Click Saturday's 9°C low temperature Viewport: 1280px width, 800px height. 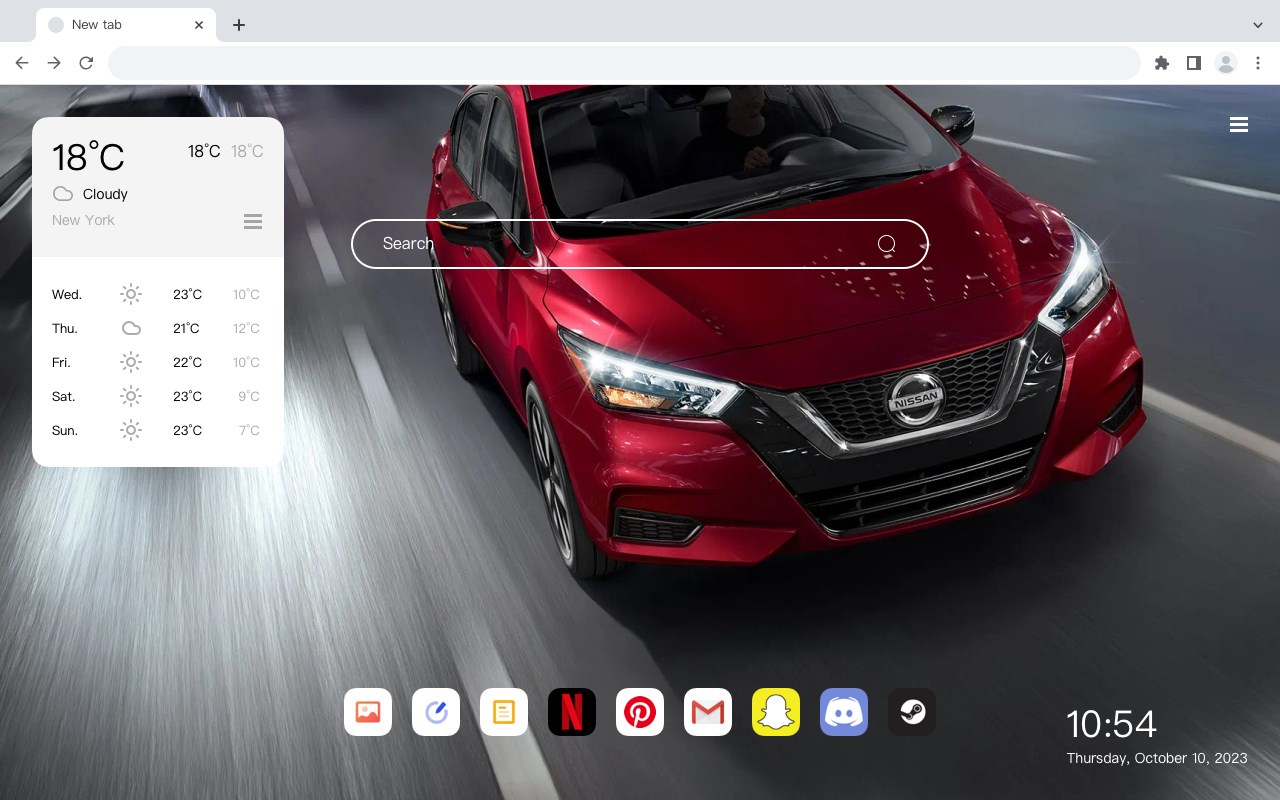[x=249, y=396]
